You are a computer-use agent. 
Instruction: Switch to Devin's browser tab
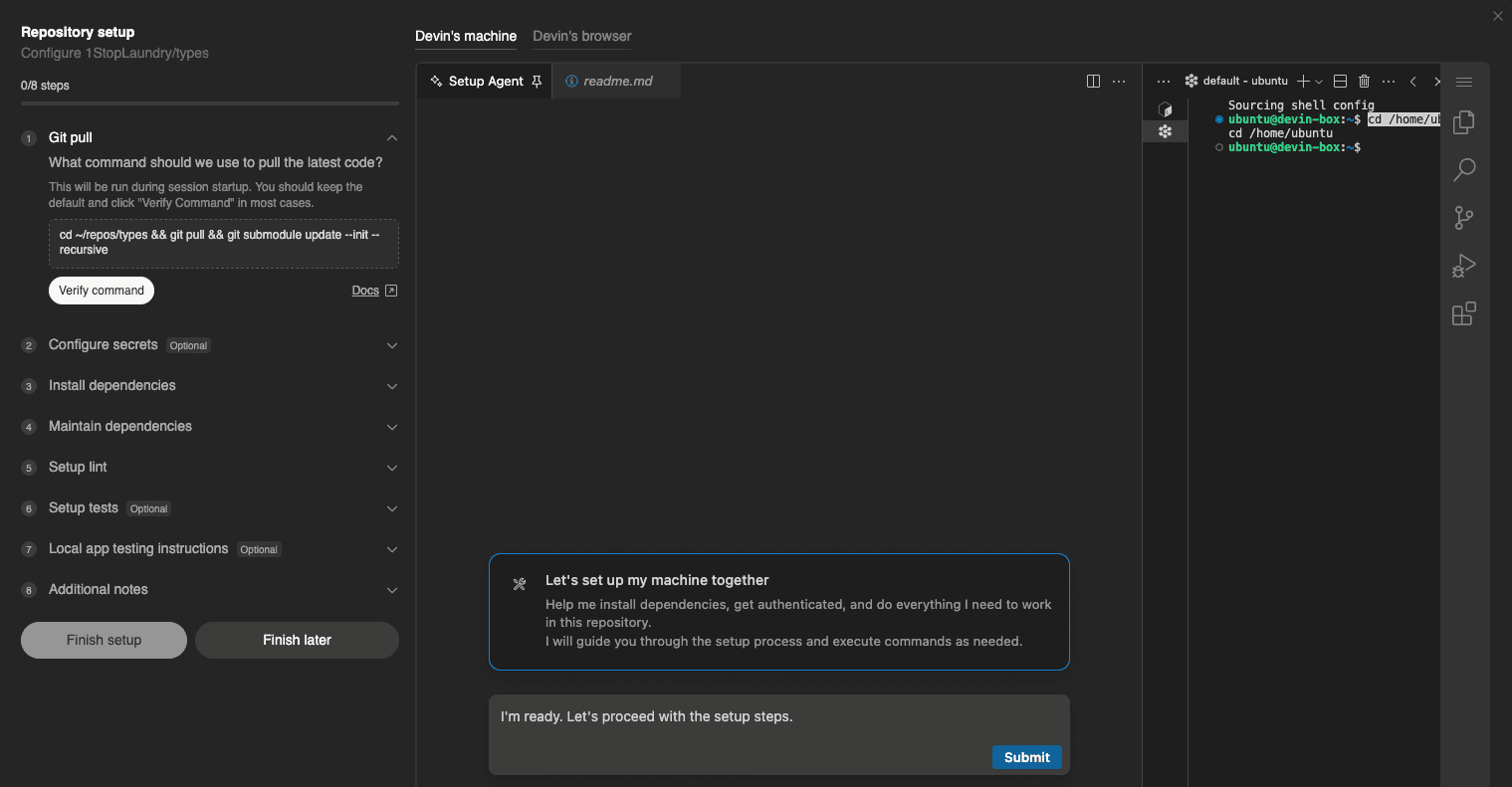(x=581, y=36)
